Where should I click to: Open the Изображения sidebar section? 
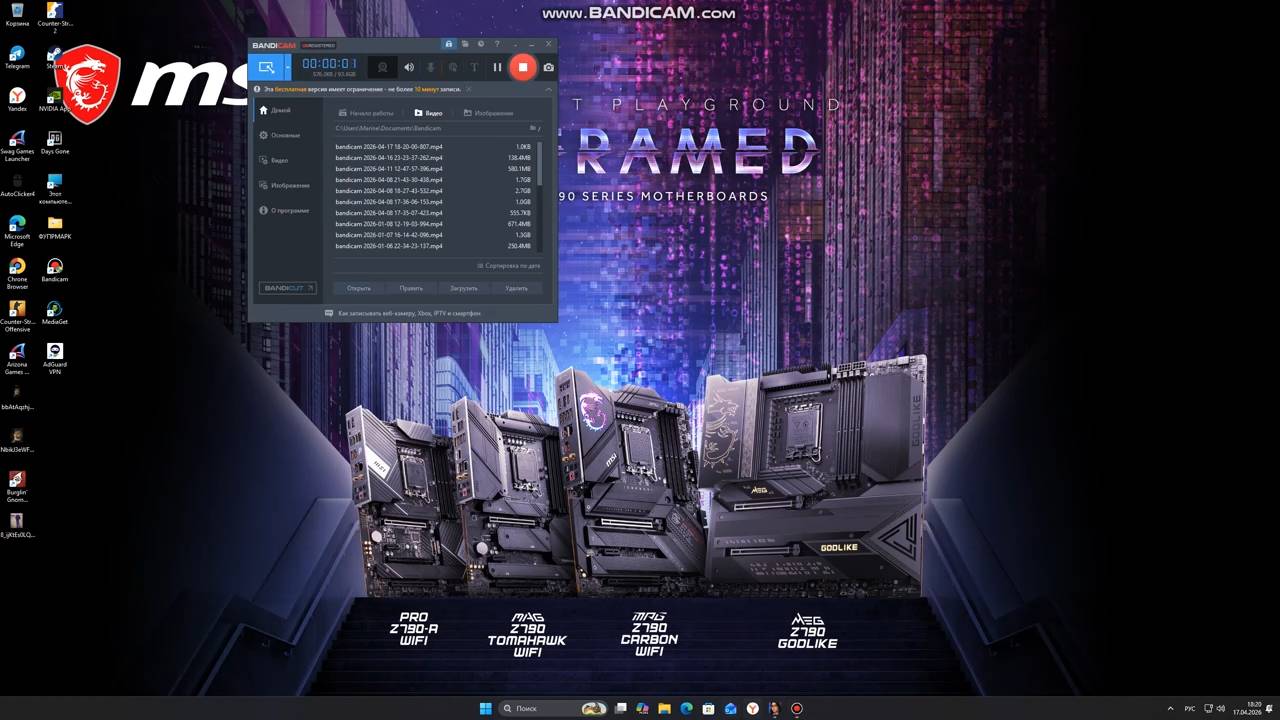click(x=284, y=185)
